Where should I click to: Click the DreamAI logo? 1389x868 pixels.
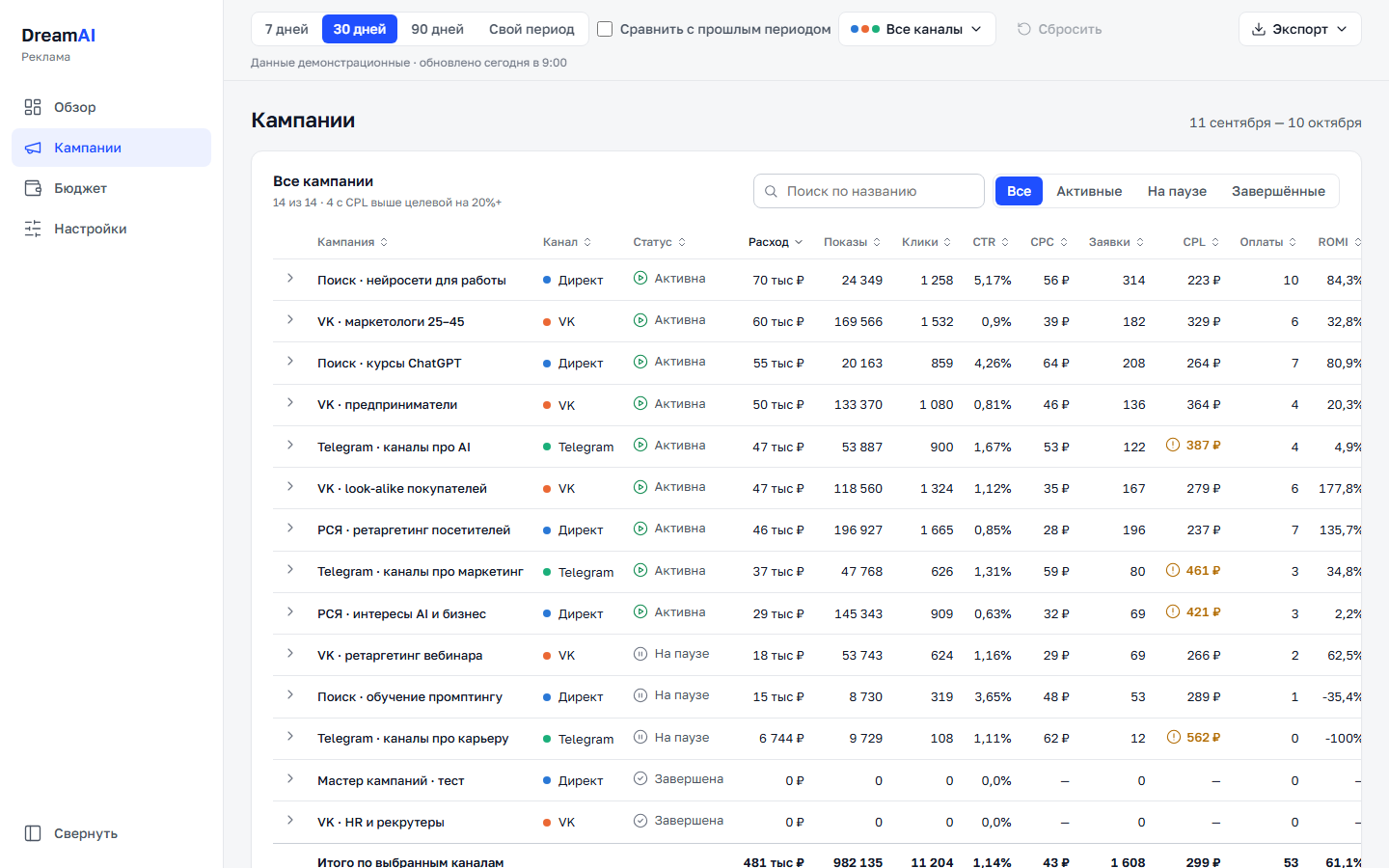[59, 36]
